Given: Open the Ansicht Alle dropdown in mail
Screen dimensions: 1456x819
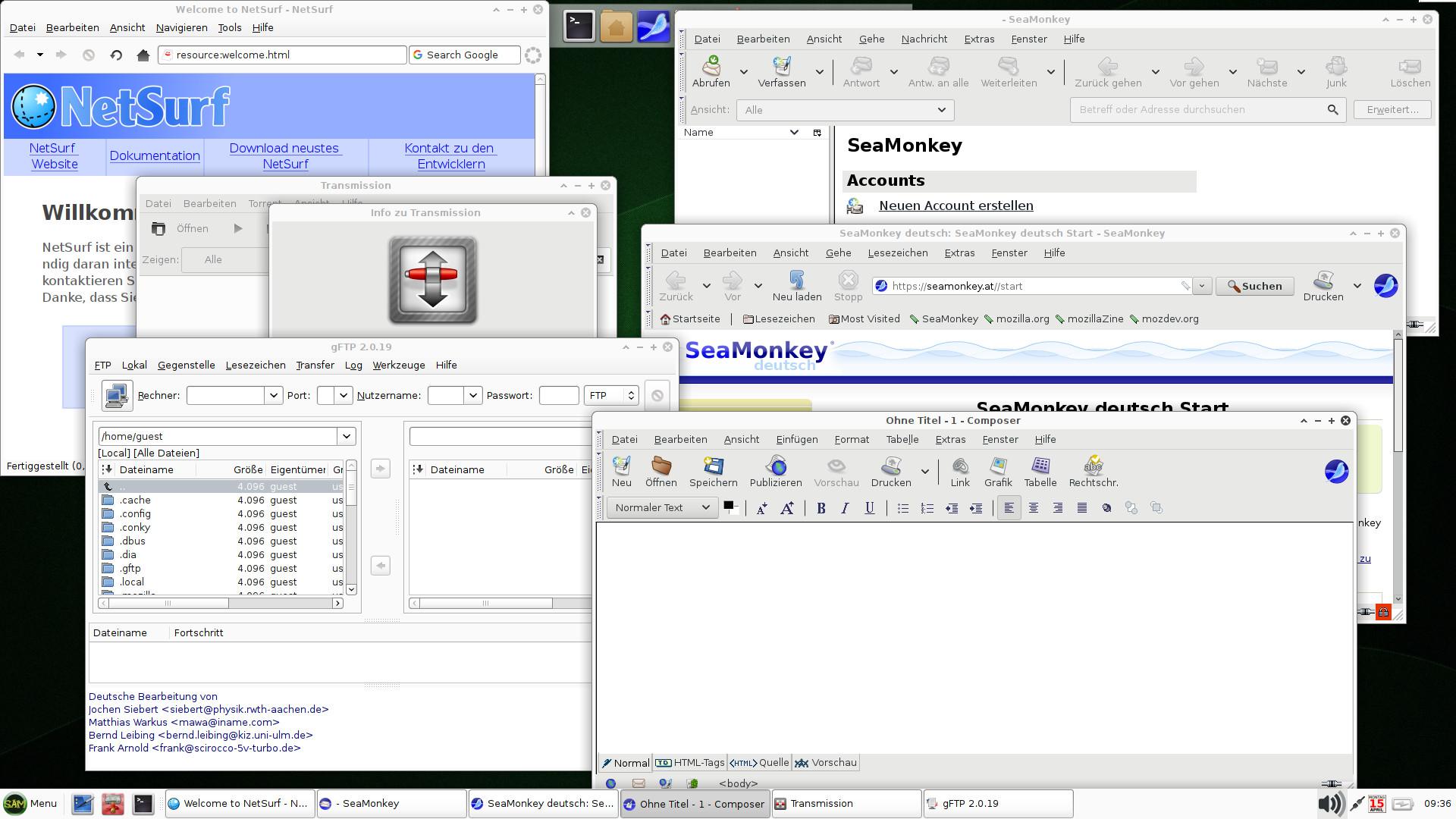Looking at the screenshot, I should [845, 110].
